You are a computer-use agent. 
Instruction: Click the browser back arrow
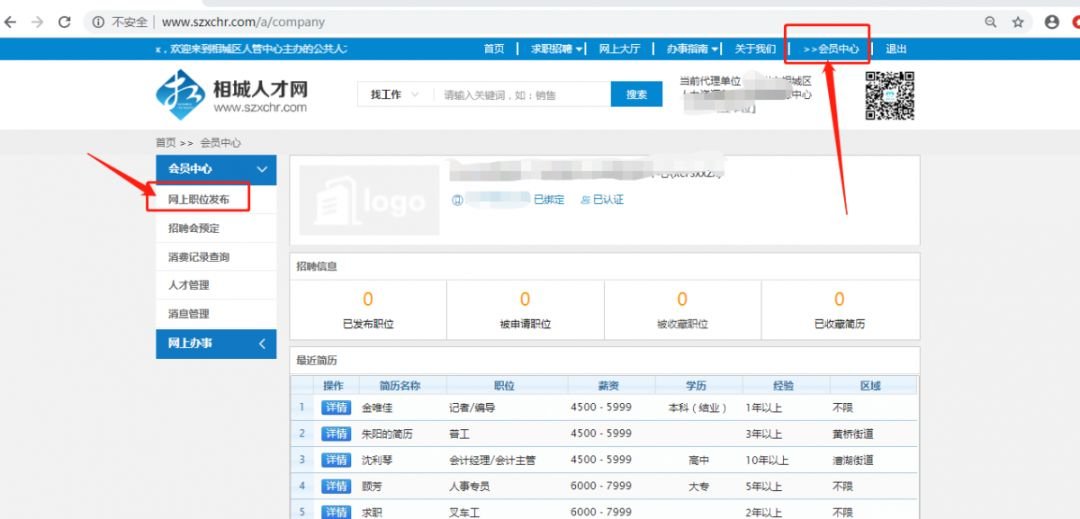(x=11, y=21)
